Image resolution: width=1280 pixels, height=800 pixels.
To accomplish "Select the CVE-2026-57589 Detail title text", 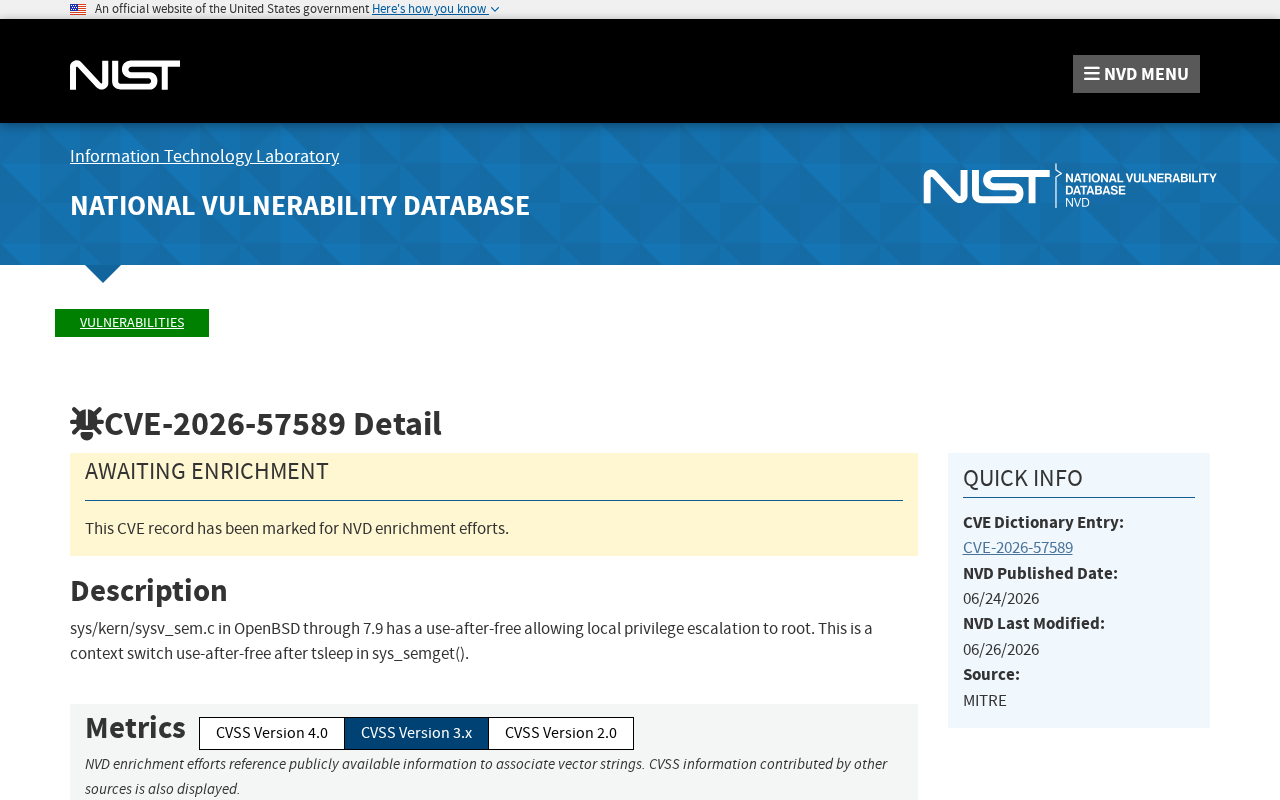I will [x=273, y=425].
